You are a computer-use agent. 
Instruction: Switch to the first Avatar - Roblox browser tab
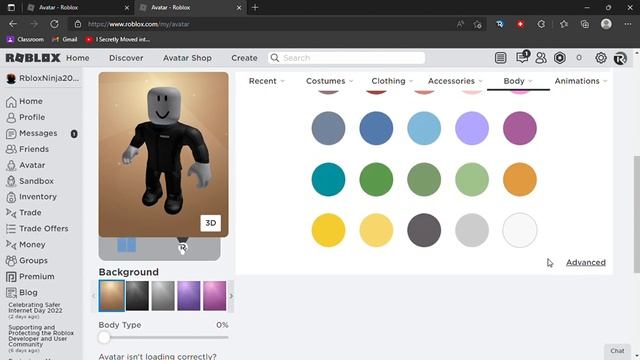(x=78, y=7)
